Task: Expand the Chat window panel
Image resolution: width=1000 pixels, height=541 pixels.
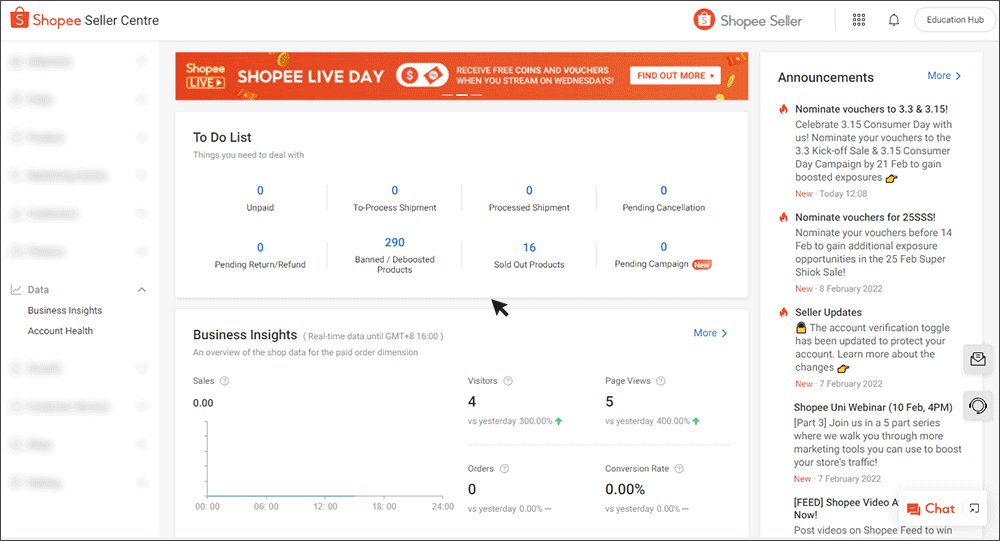Action: tap(974, 509)
